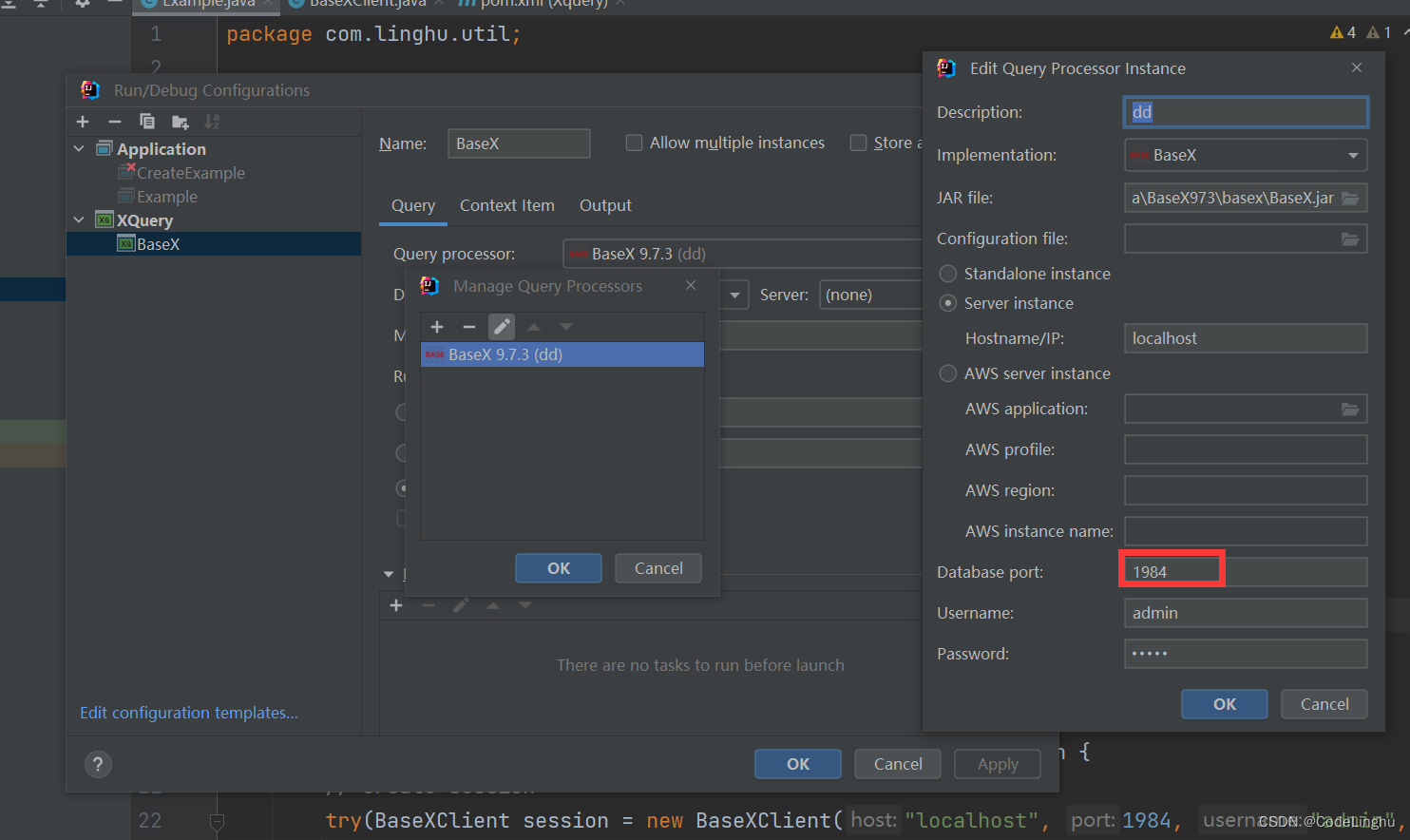Image resolution: width=1410 pixels, height=840 pixels.
Task: Click OK in Manage Query Processors
Action: [x=559, y=568]
